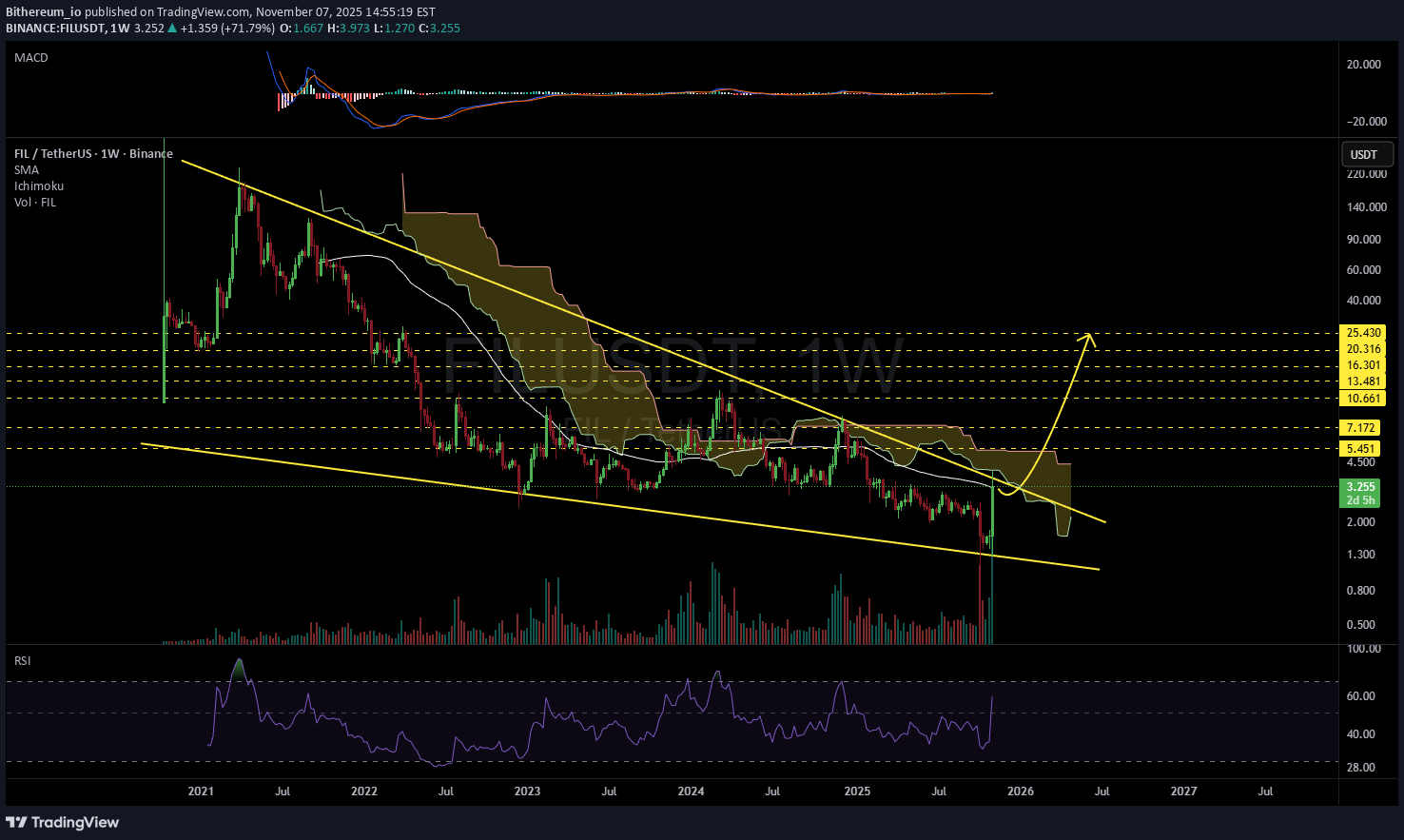1404x840 pixels.
Task: Click the 2023 time axis label
Action: [527, 791]
